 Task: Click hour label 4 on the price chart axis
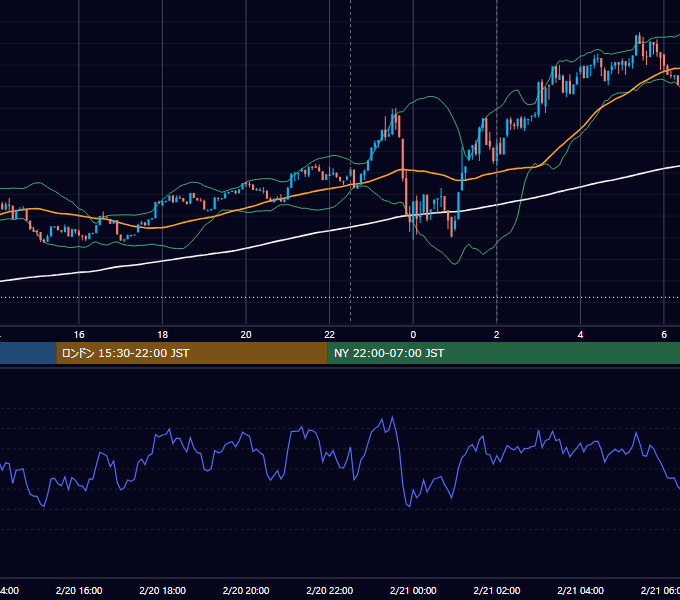pos(580,335)
